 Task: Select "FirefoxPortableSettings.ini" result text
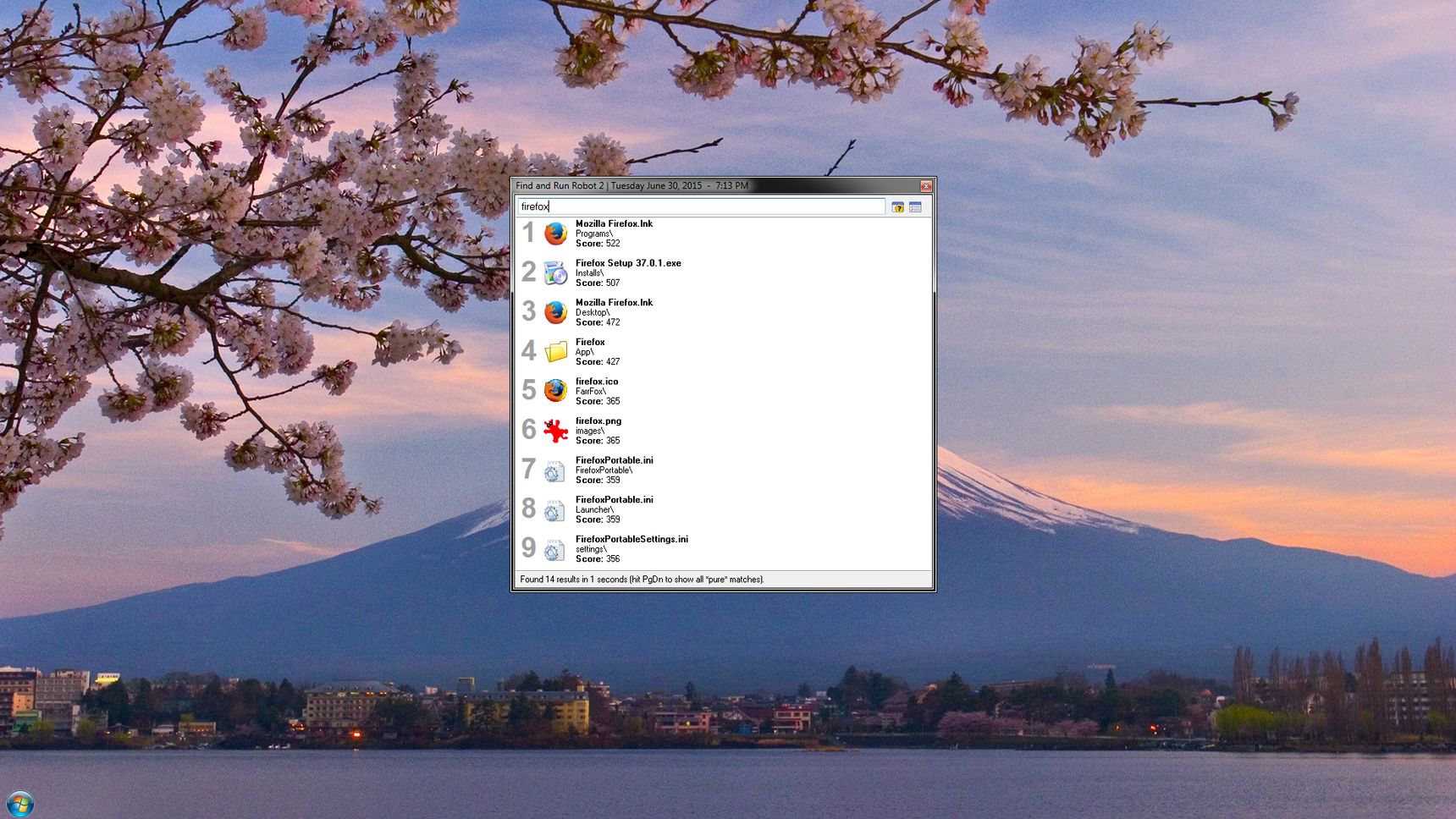coord(631,540)
